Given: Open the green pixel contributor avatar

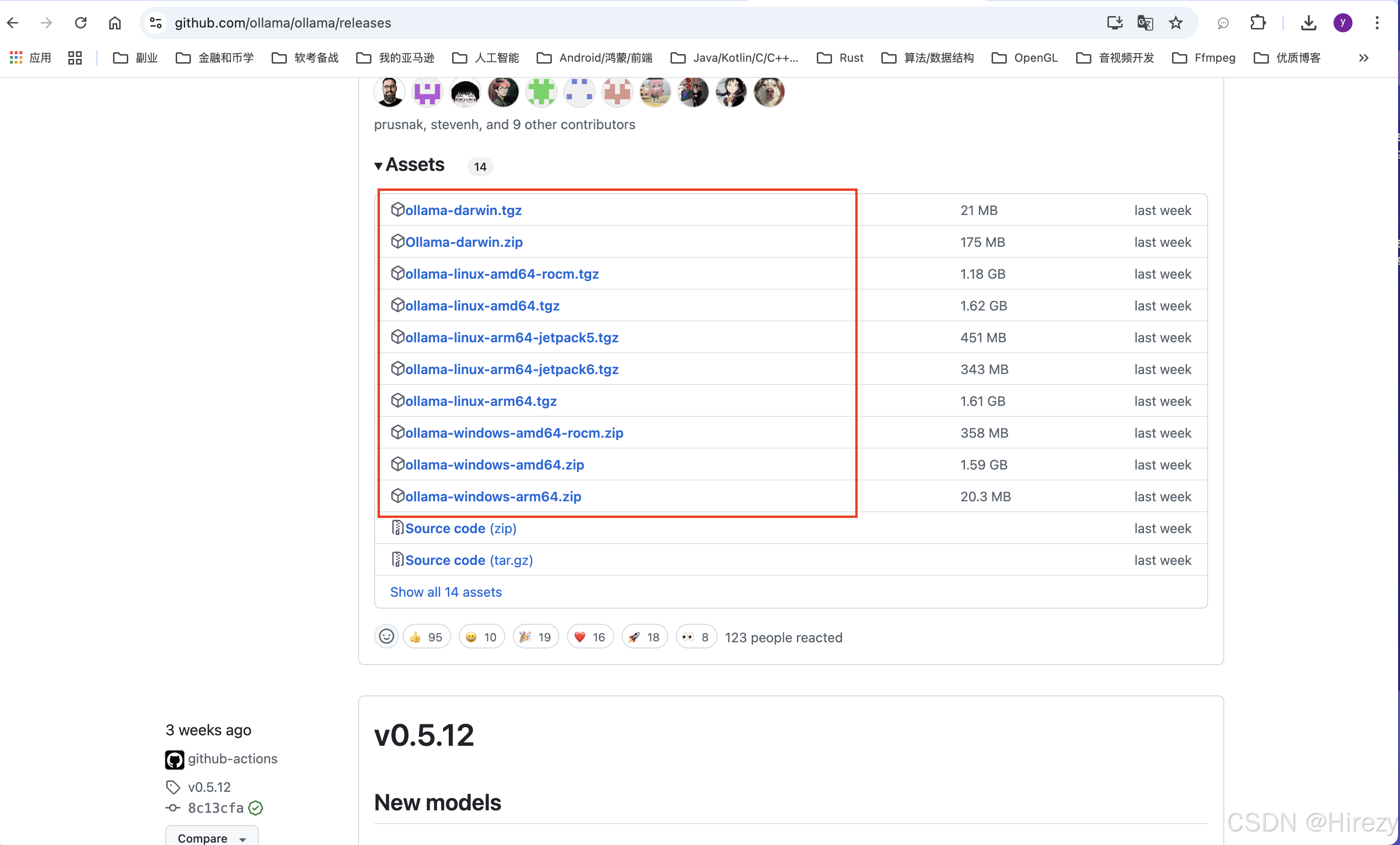Looking at the screenshot, I should 541,92.
